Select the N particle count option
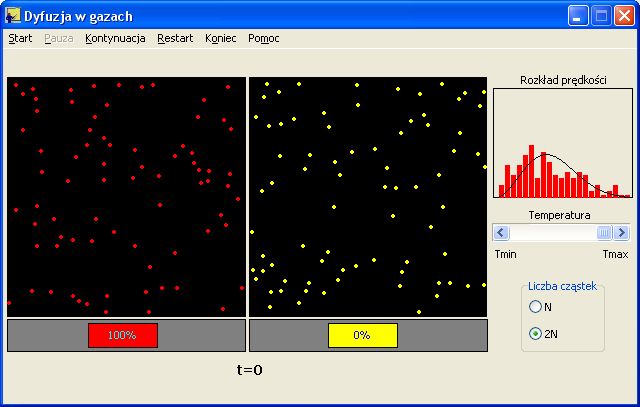Viewport: 640px width, 407px height. (x=536, y=307)
